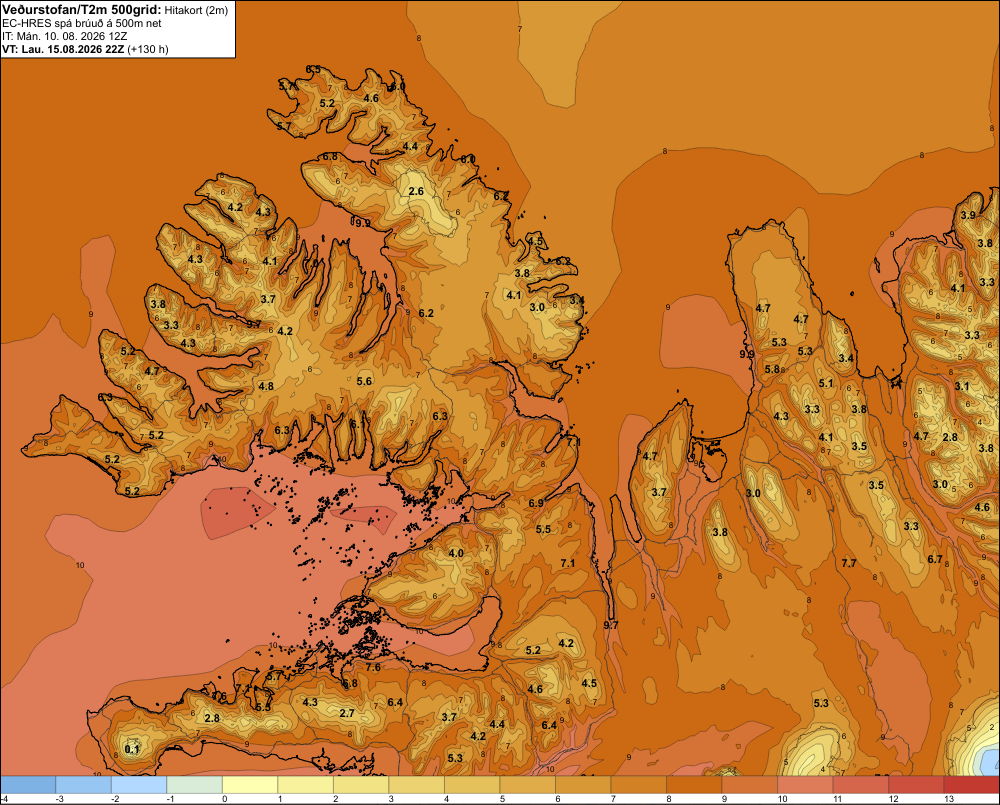The height and width of the screenshot is (805, 1000).
Task: Click the 4.8 temperature label
Action: 266,386
